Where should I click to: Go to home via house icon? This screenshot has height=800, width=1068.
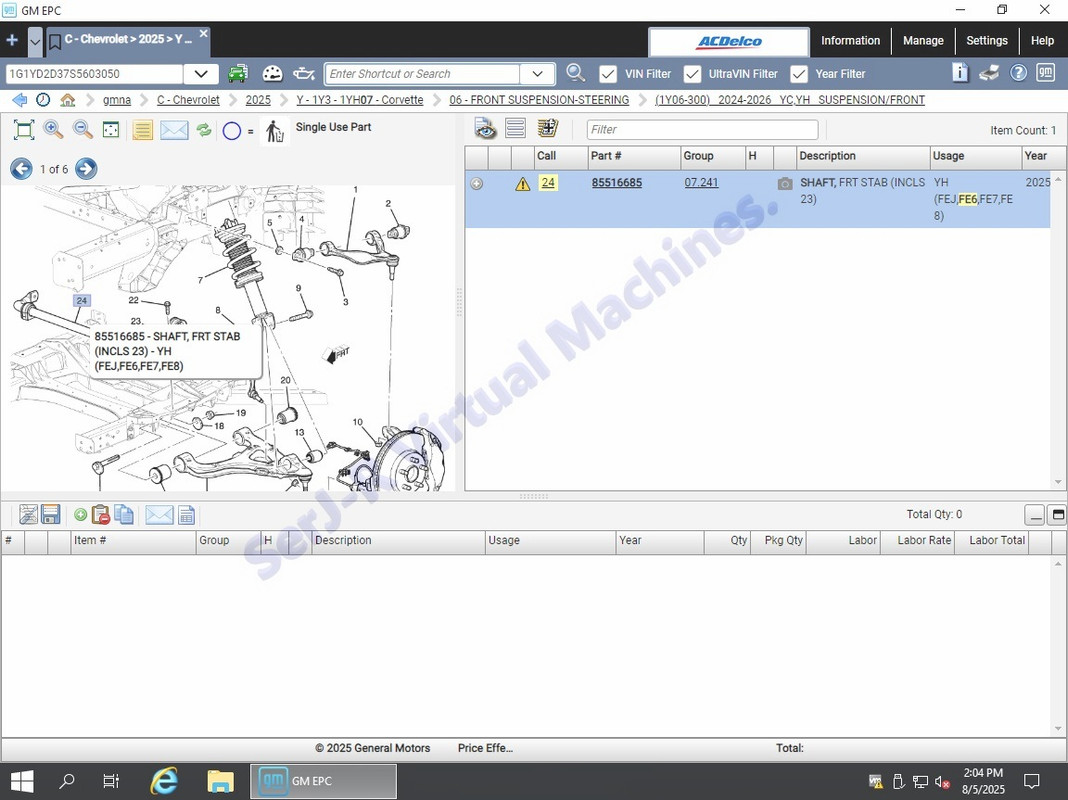coord(67,100)
